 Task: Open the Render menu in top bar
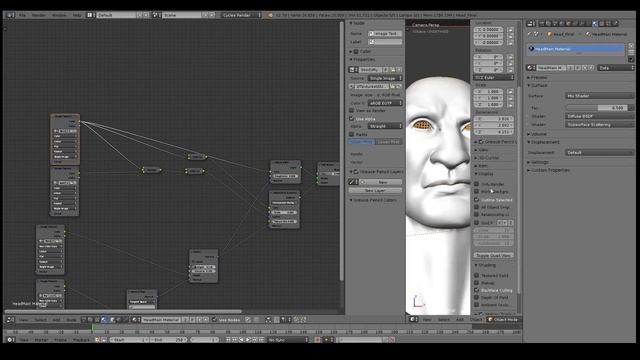tap(39, 15)
